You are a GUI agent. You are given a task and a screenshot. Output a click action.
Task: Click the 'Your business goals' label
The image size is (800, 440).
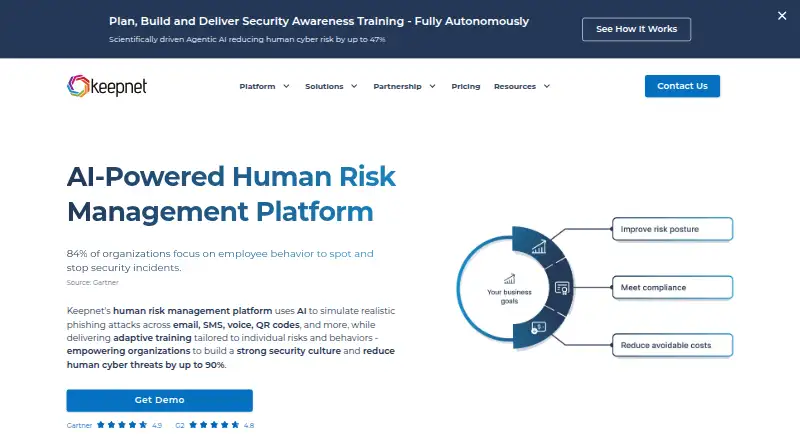pos(509,297)
